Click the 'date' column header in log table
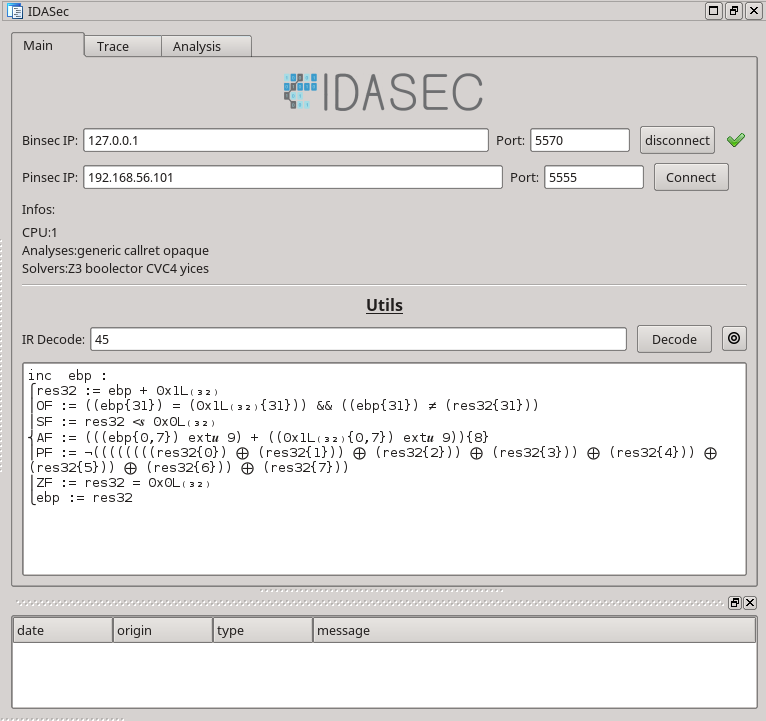Screen dimensions: 766x721 click(x=63, y=630)
